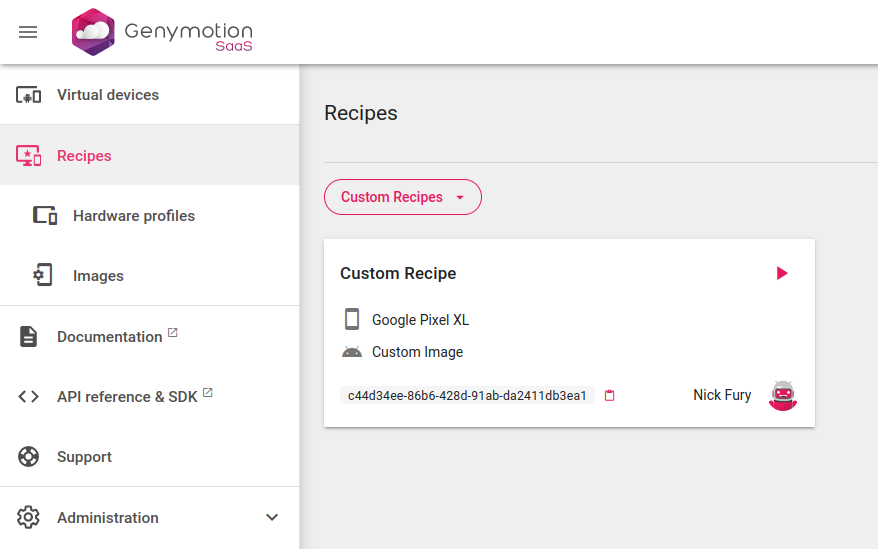Click the Hardware profiles icon
Image resolution: width=878 pixels, height=549 pixels.
(45, 215)
